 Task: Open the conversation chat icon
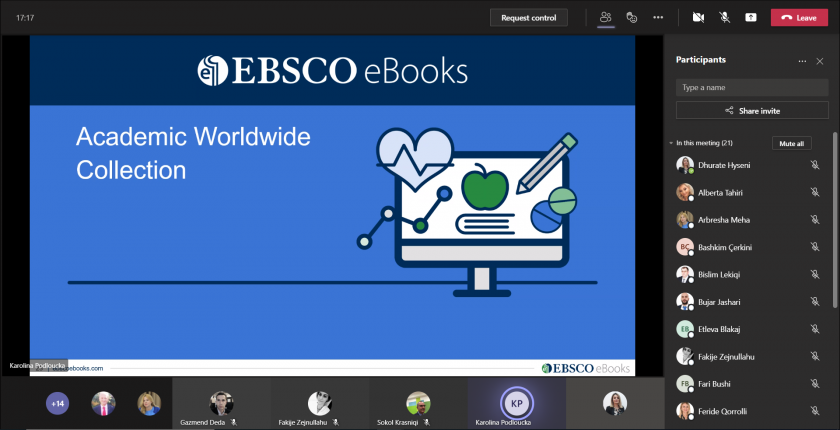click(632, 18)
